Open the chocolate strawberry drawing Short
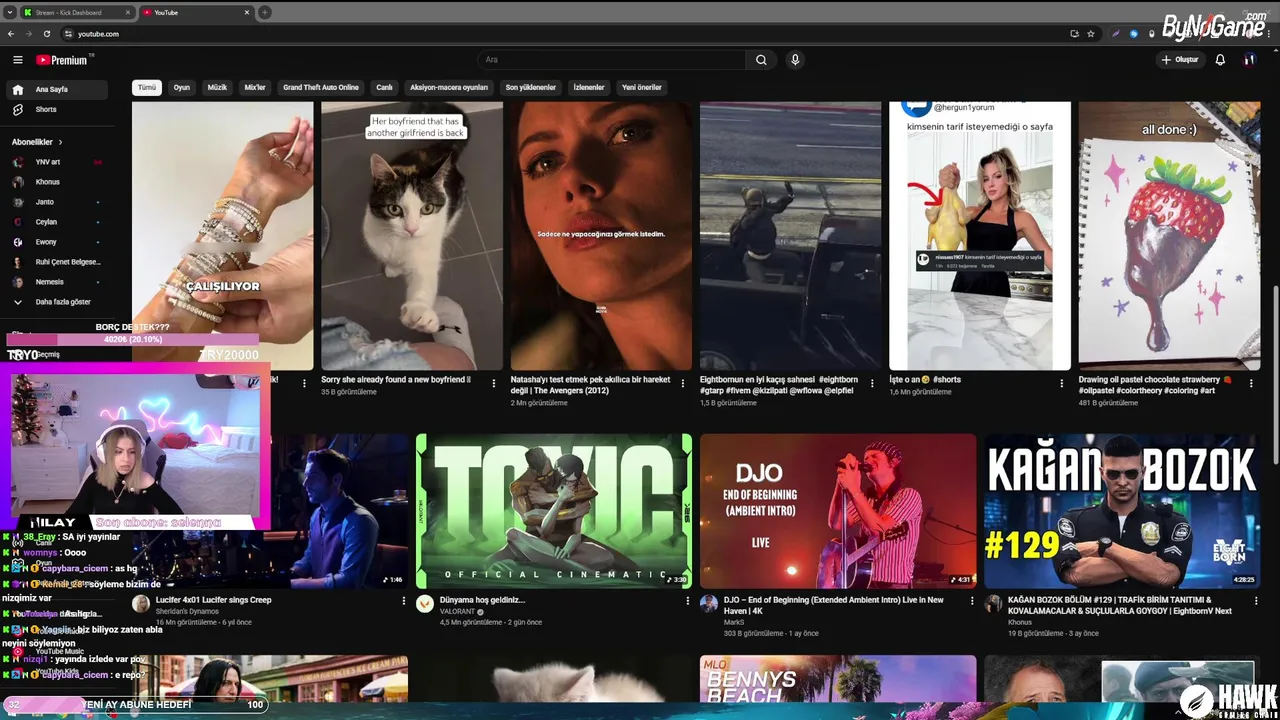 1169,236
